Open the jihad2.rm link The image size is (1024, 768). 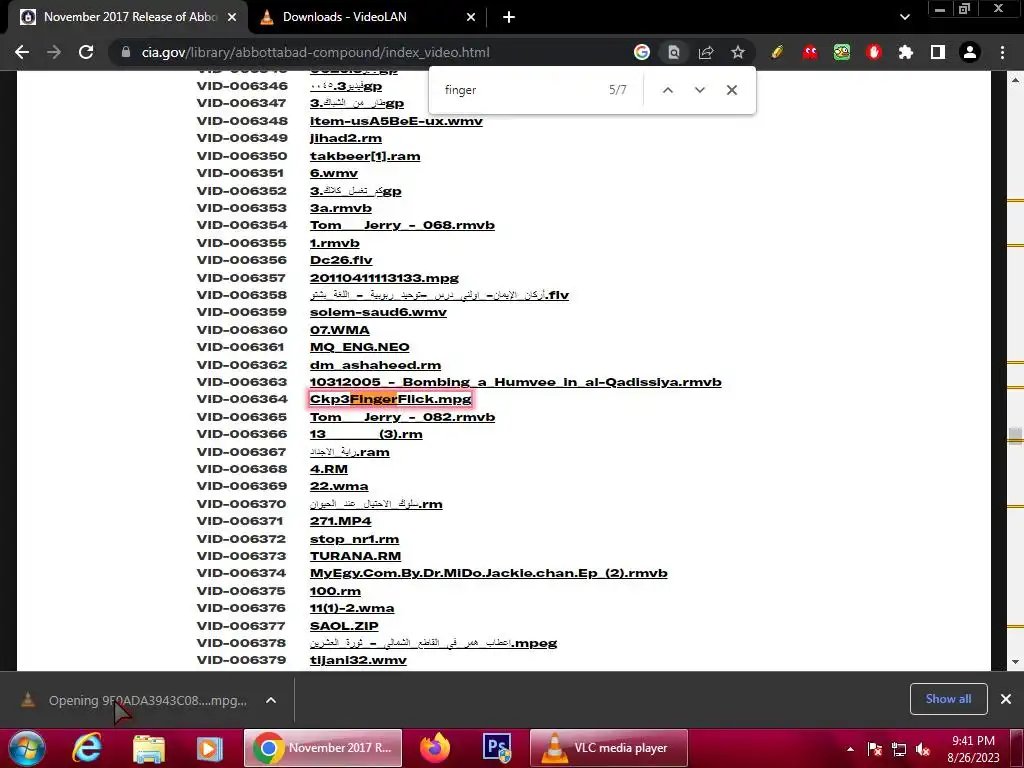coord(345,138)
